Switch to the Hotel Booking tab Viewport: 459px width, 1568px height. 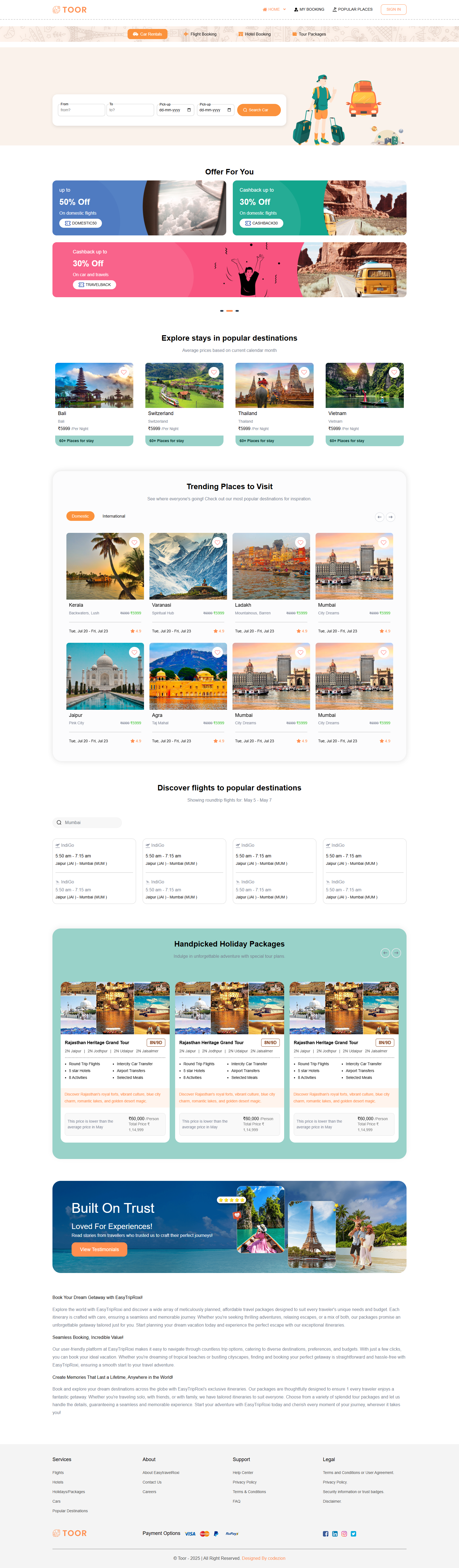pos(254,34)
